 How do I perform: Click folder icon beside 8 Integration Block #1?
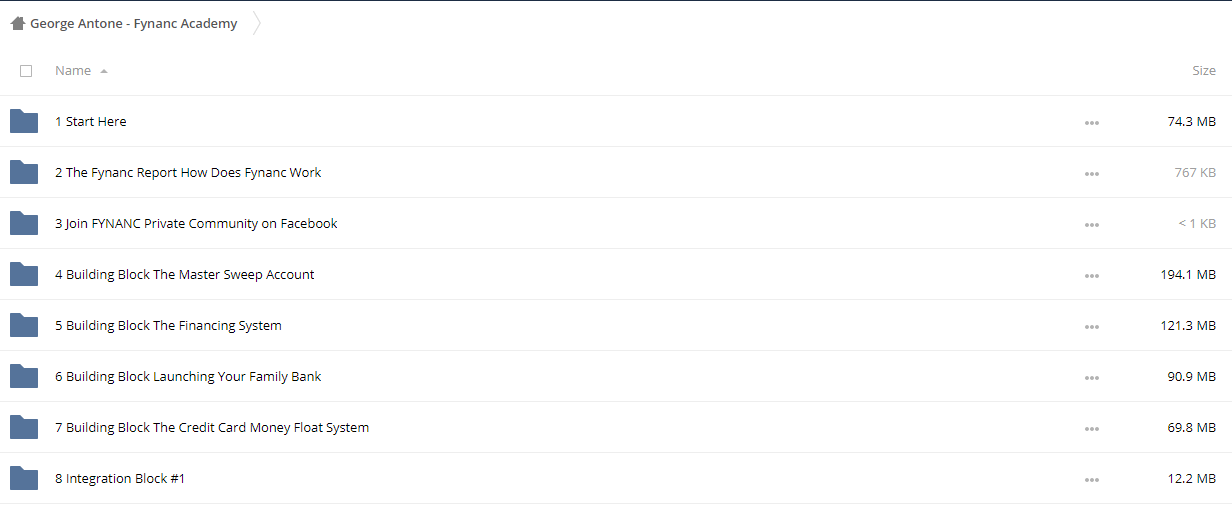(x=24, y=478)
